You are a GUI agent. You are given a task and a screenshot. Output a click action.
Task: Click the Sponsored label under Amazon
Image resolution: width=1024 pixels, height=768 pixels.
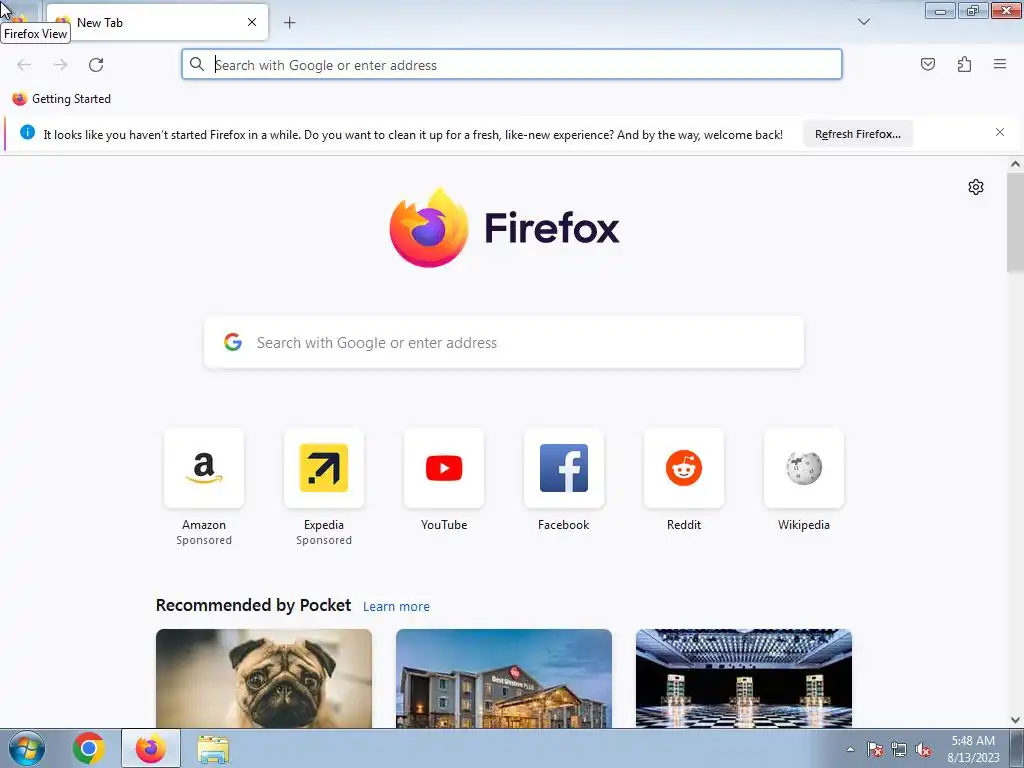pos(204,540)
